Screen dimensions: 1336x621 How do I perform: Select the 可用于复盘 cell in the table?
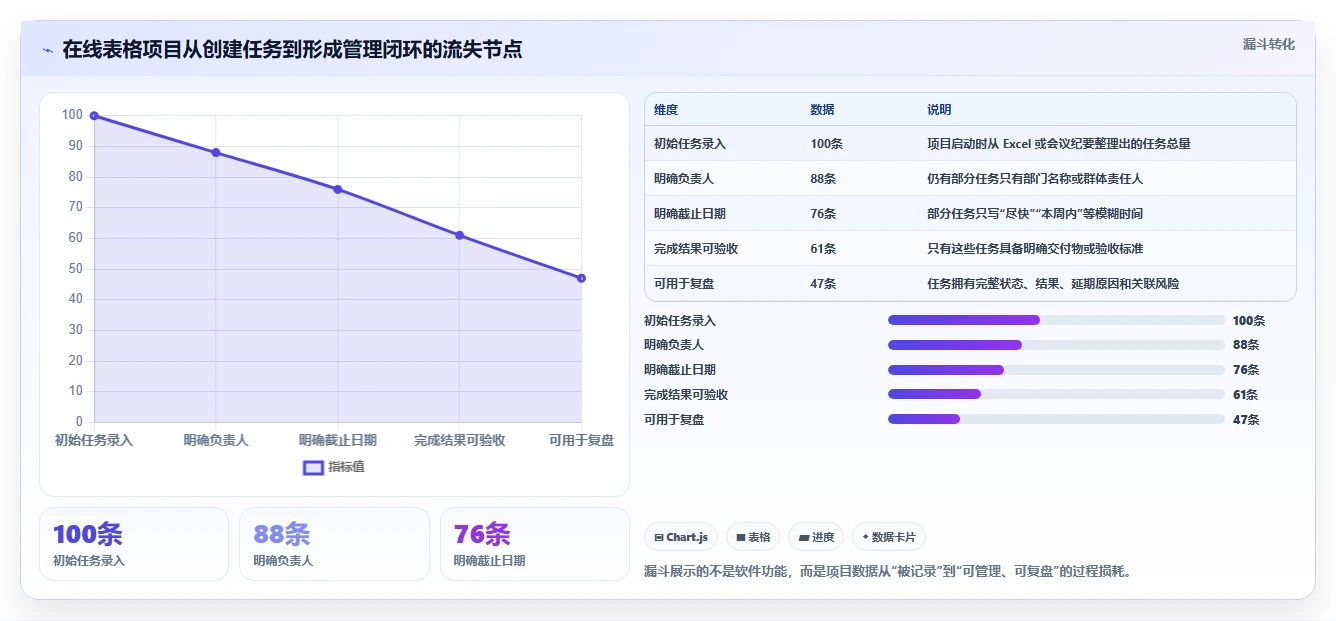tap(684, 284)
